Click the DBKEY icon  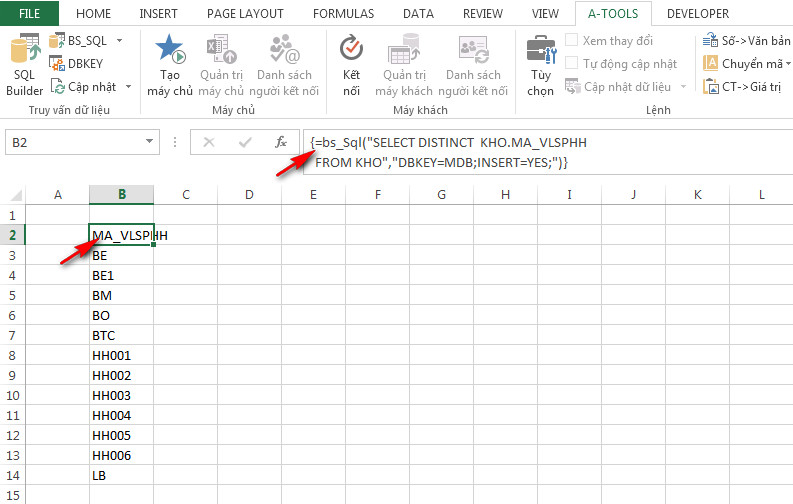56,63
